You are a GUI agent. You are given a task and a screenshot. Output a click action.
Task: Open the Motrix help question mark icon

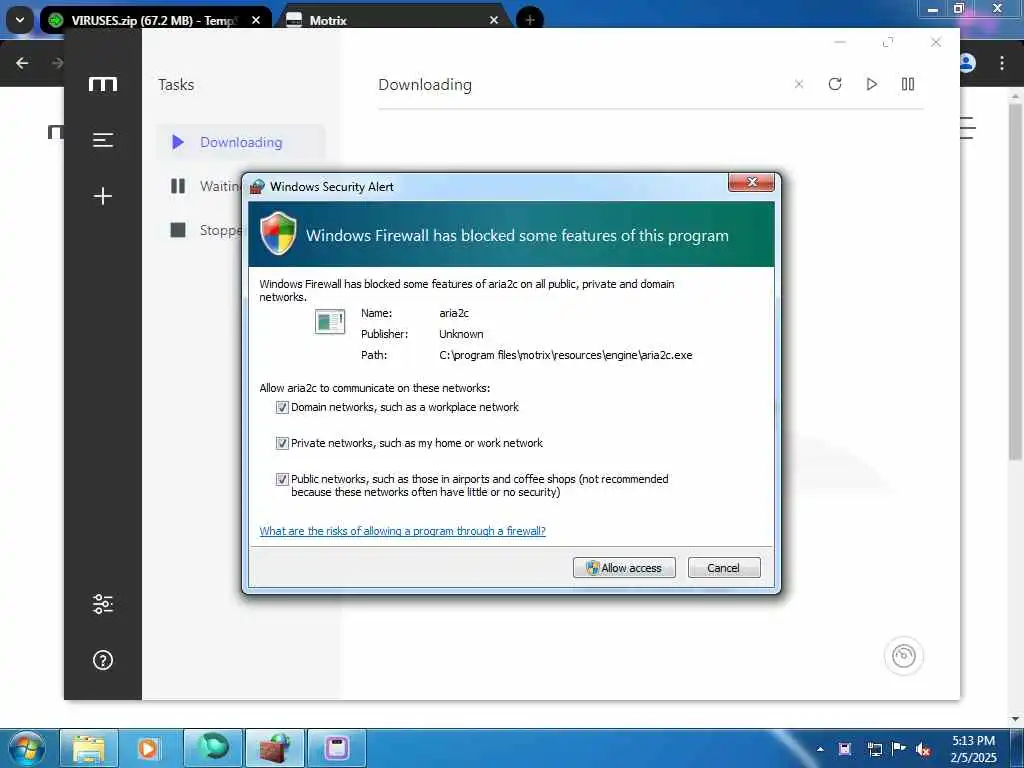[x=103, y=660]
